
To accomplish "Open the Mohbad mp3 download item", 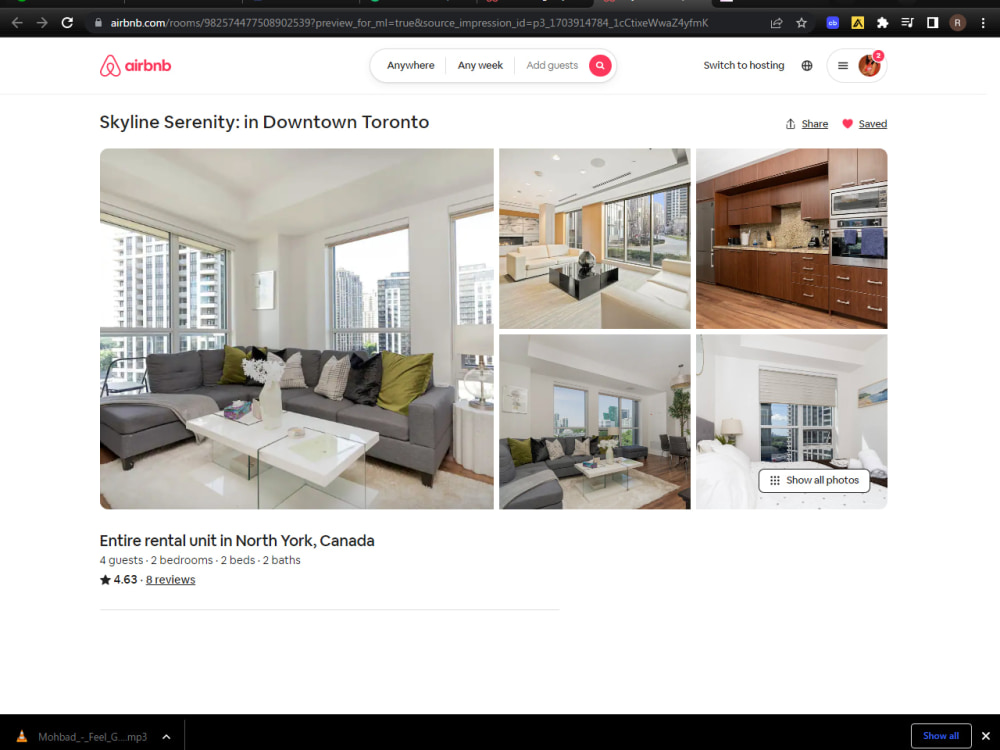I will (x=92, y=737).
